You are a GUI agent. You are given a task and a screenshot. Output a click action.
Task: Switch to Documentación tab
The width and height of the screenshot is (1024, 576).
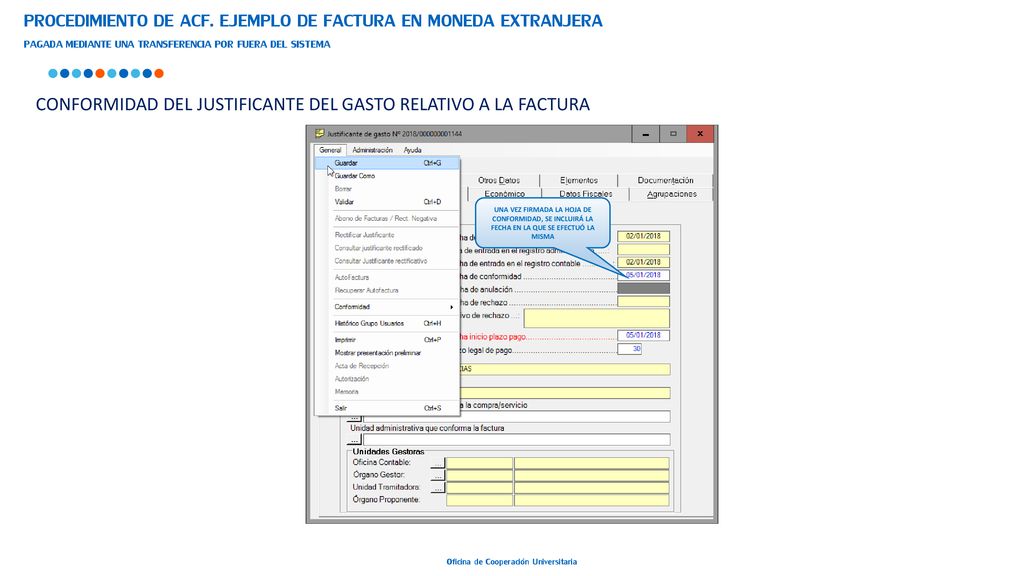[x=665, y=180]
